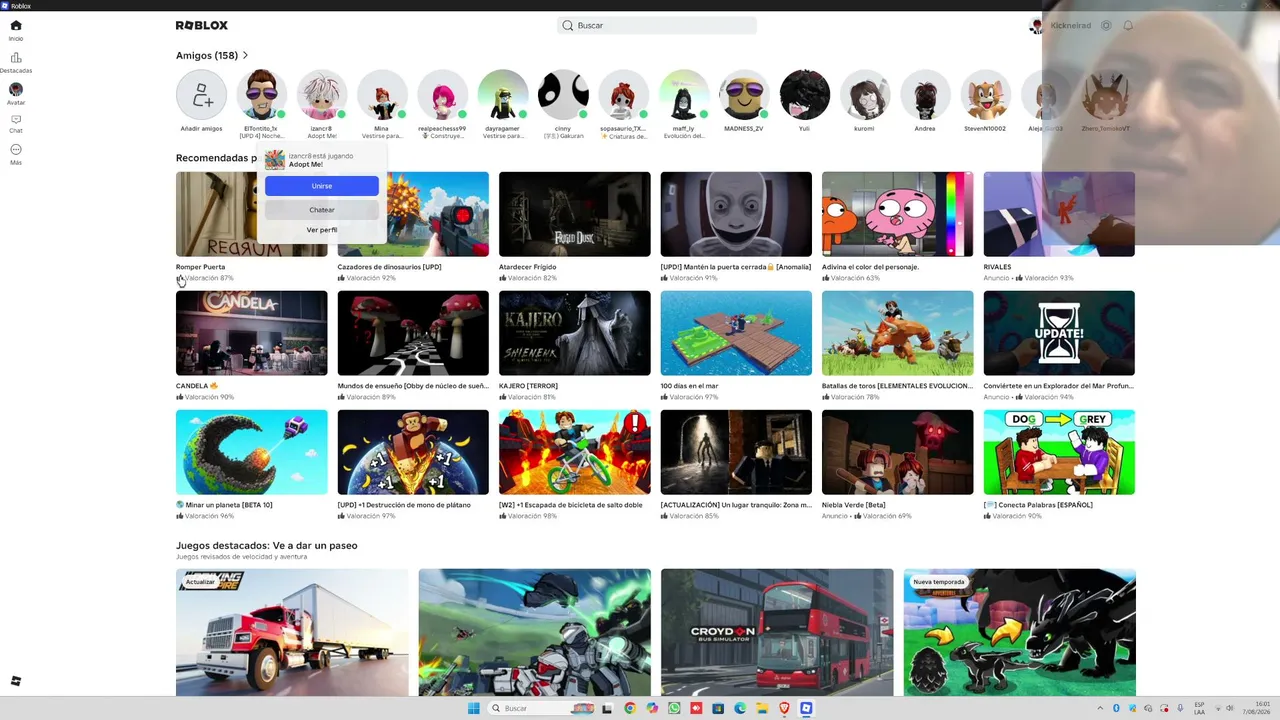
Task: Launch Google Chrome from the taskbar
Action: [629, 708]
